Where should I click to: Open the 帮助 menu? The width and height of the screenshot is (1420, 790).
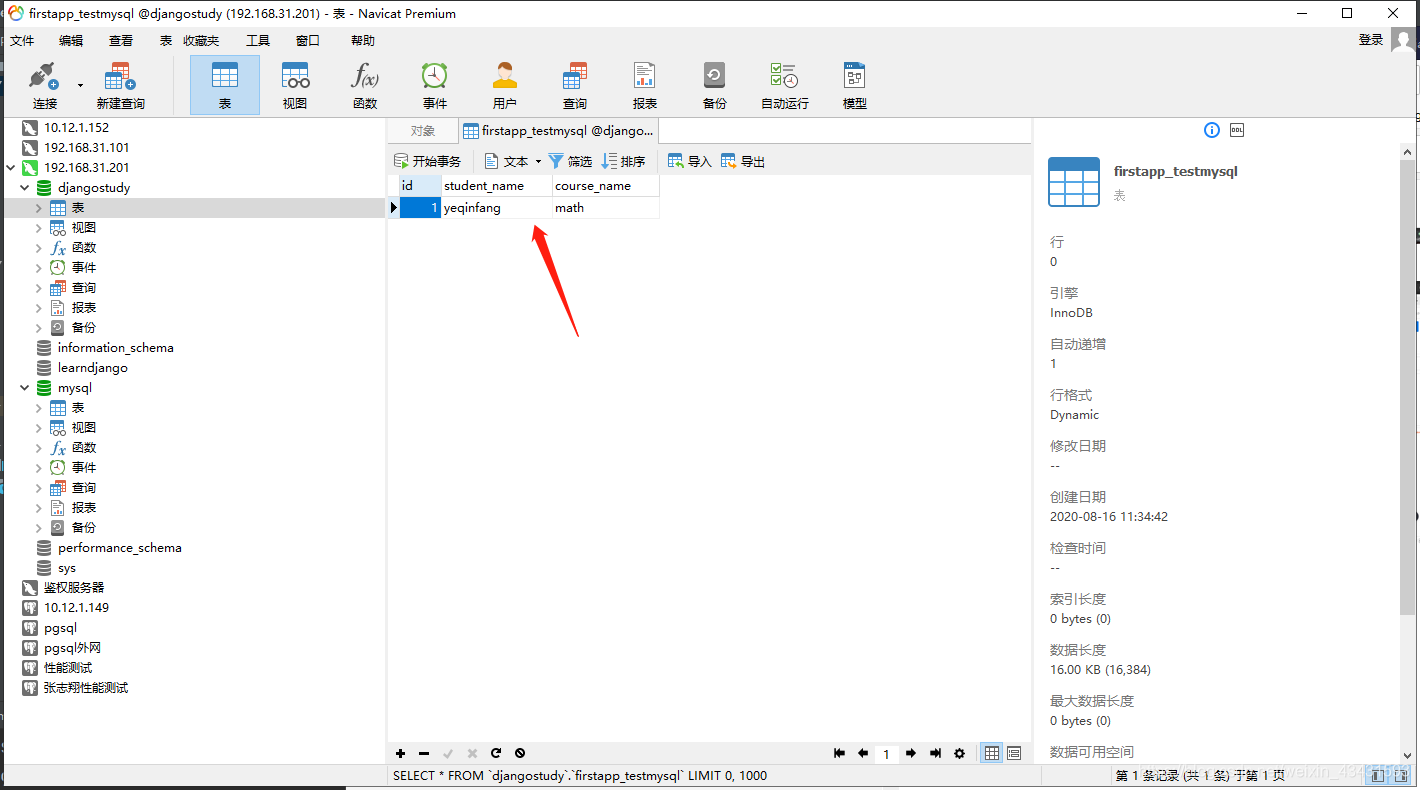click(363, 41)
